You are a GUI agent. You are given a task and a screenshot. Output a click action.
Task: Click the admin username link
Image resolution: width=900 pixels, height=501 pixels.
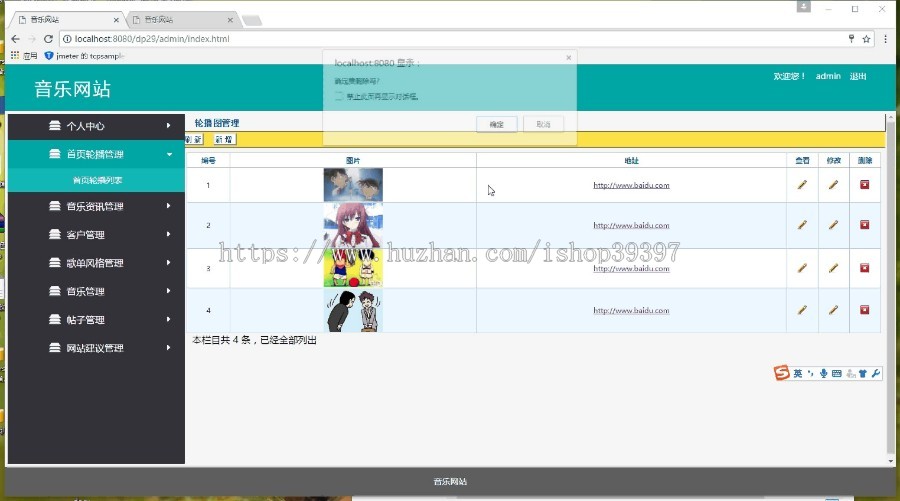point(828,76)
